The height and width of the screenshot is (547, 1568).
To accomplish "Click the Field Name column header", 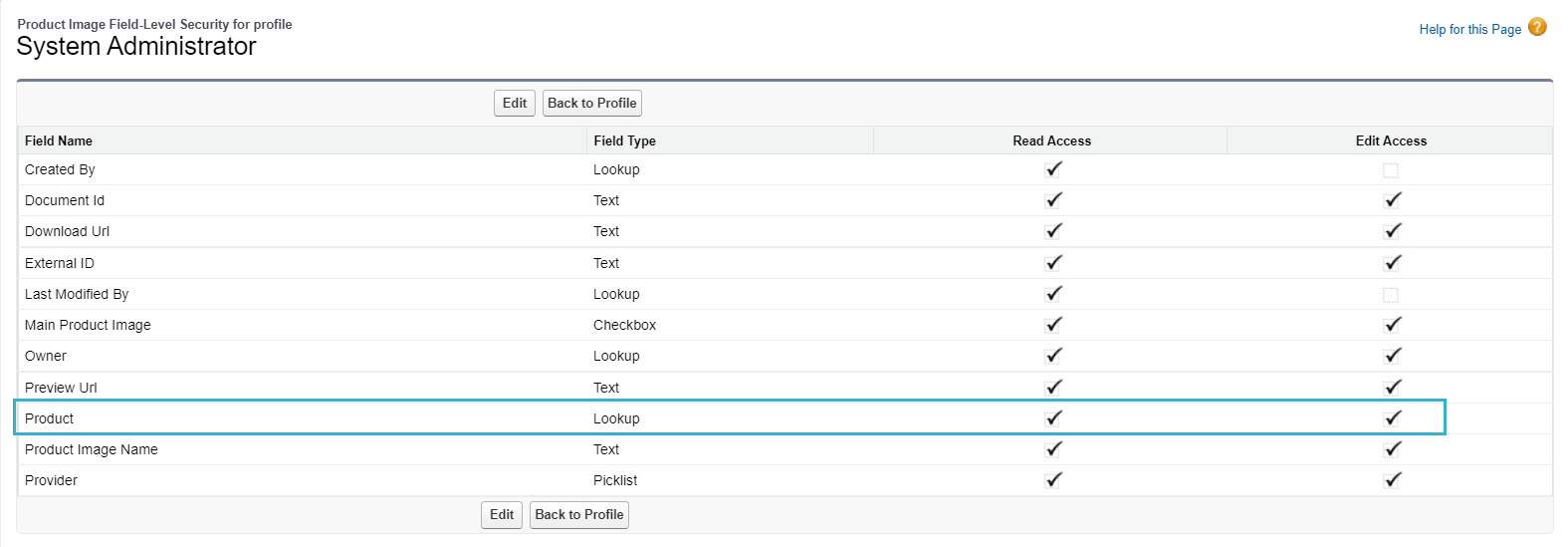I will tap(59, 141).
